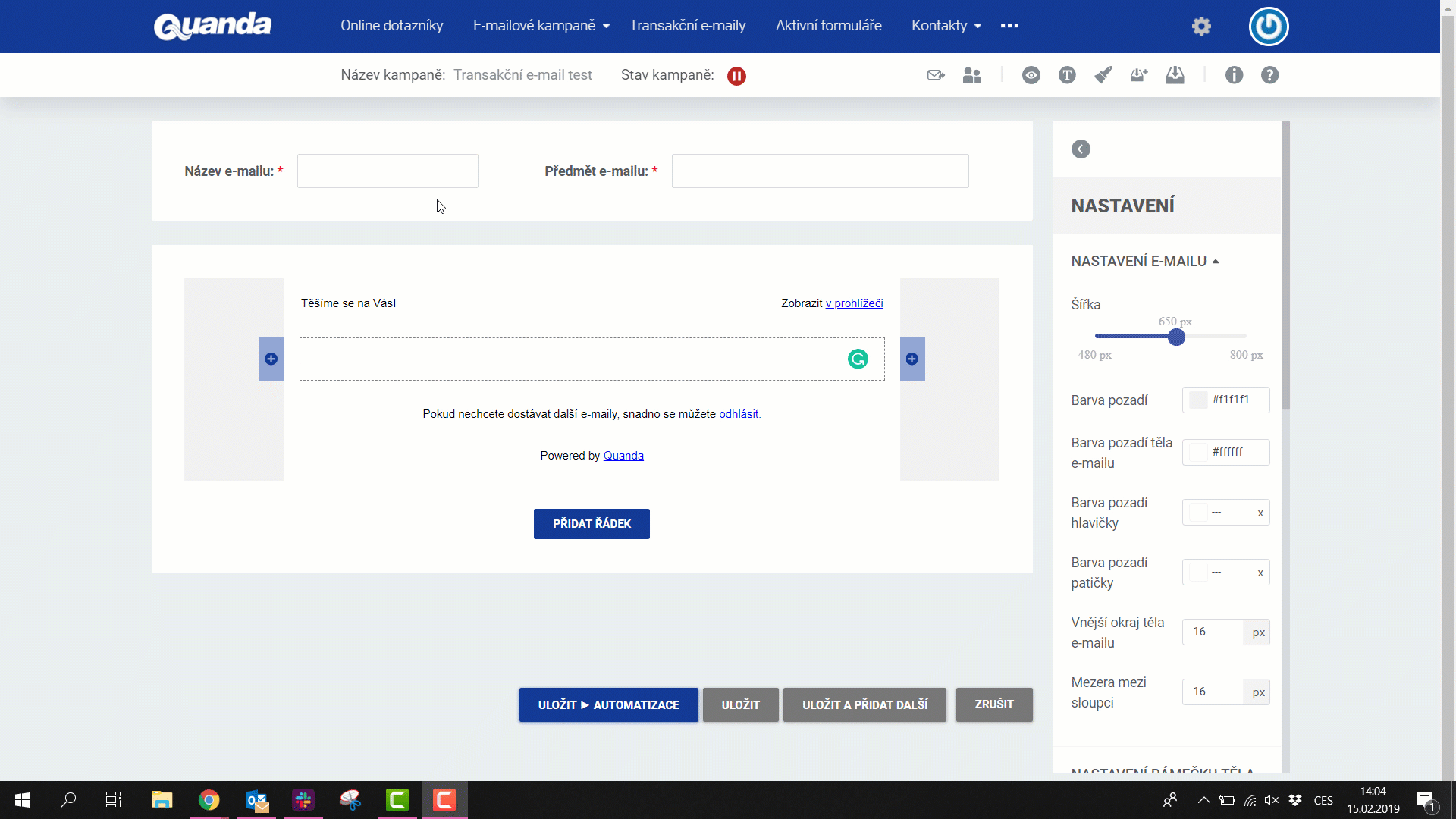Image resolution: width=1456 pixels, height=819 pixels.
Task: Open the contacts people icon in toolbar
Action: 971,75
